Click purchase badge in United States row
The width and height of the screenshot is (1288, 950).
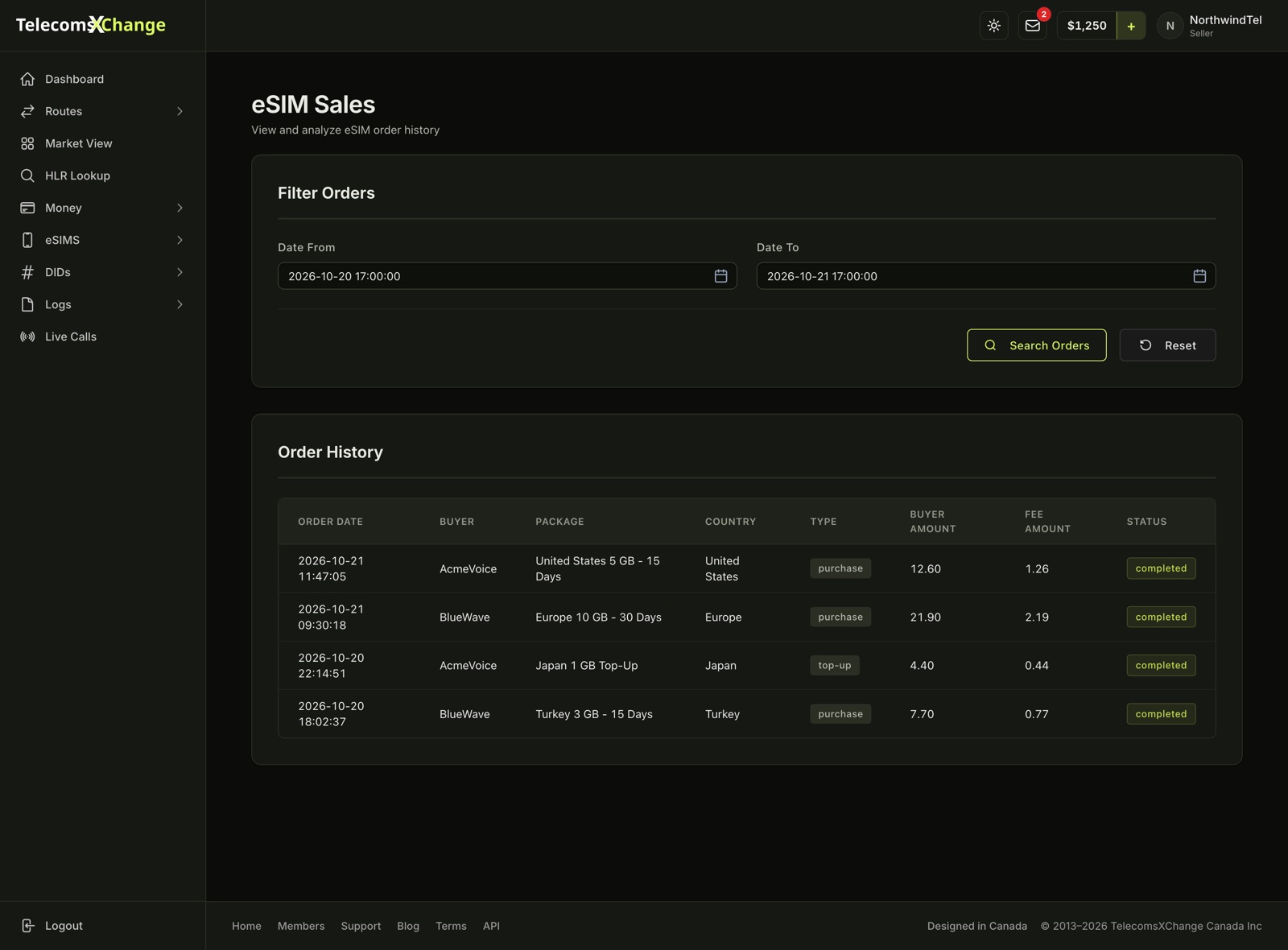coord(840,568)
